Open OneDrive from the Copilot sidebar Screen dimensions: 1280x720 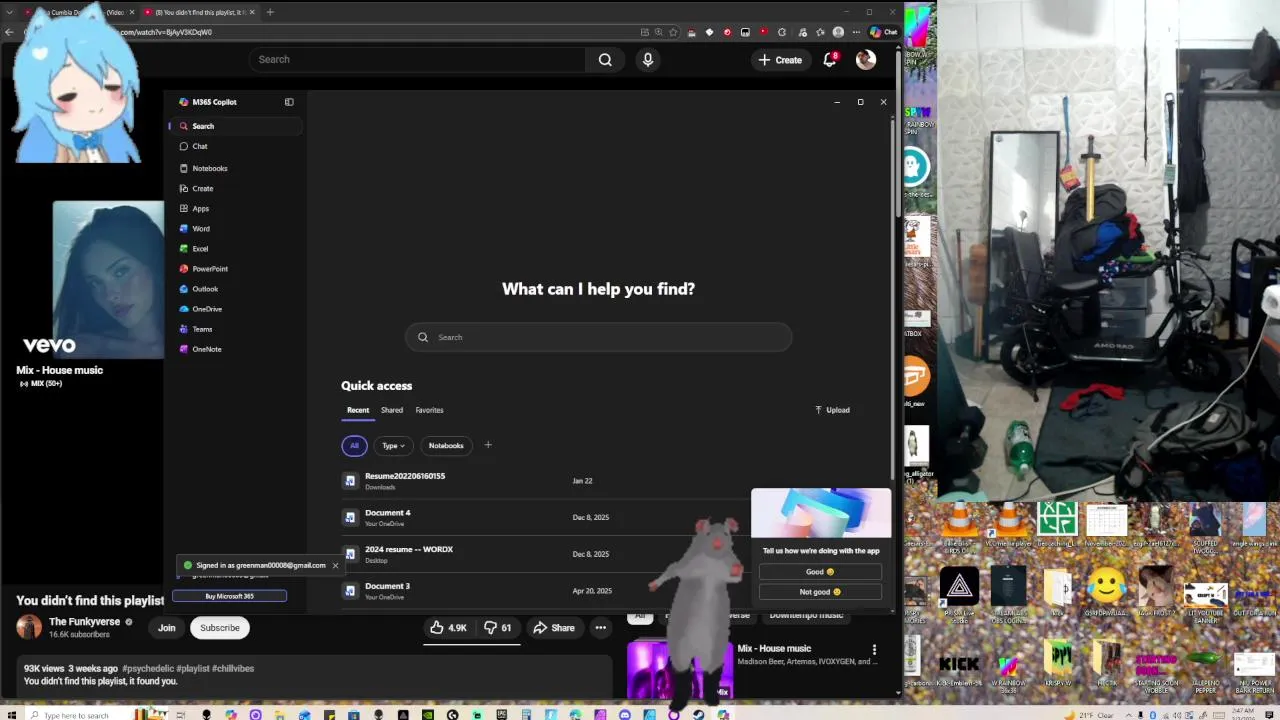coord(206,309)
